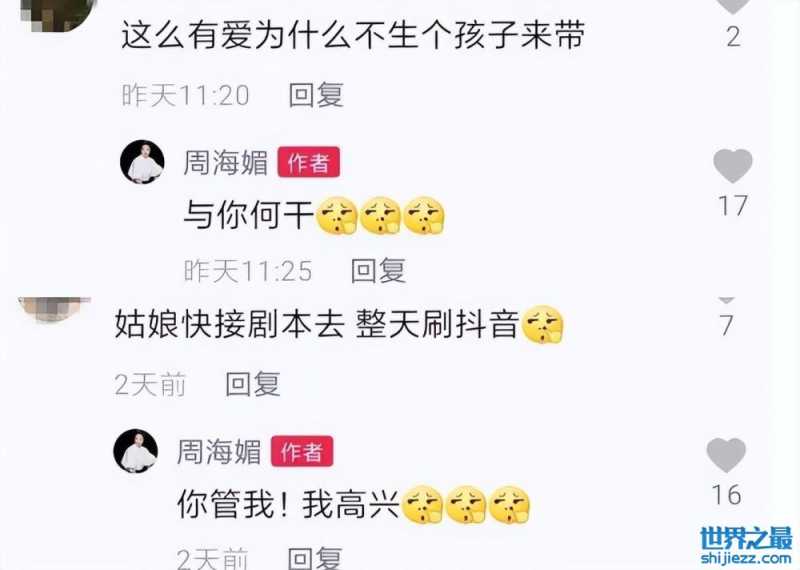Tap 回复 next to 昨天11:20
Screen dimensions: 800x570
pyautogui.click(x=316, y=95)
